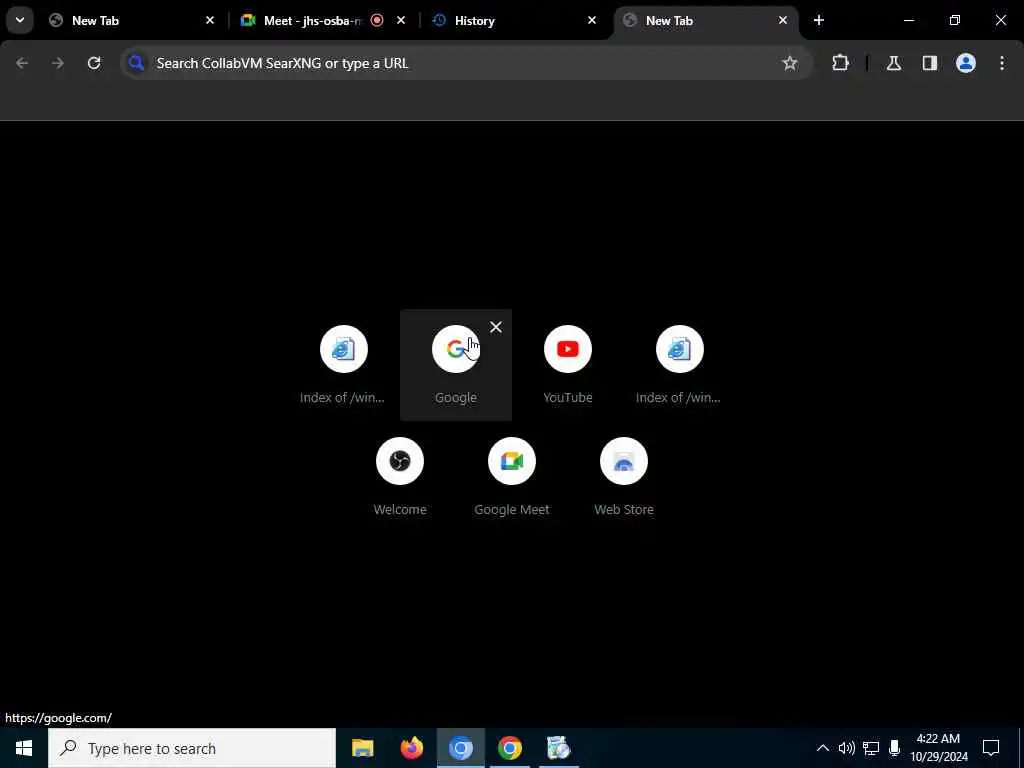Select the Google Chrome taskbar icon
This screenshot has width=1024, height=768.
point(509,748)
